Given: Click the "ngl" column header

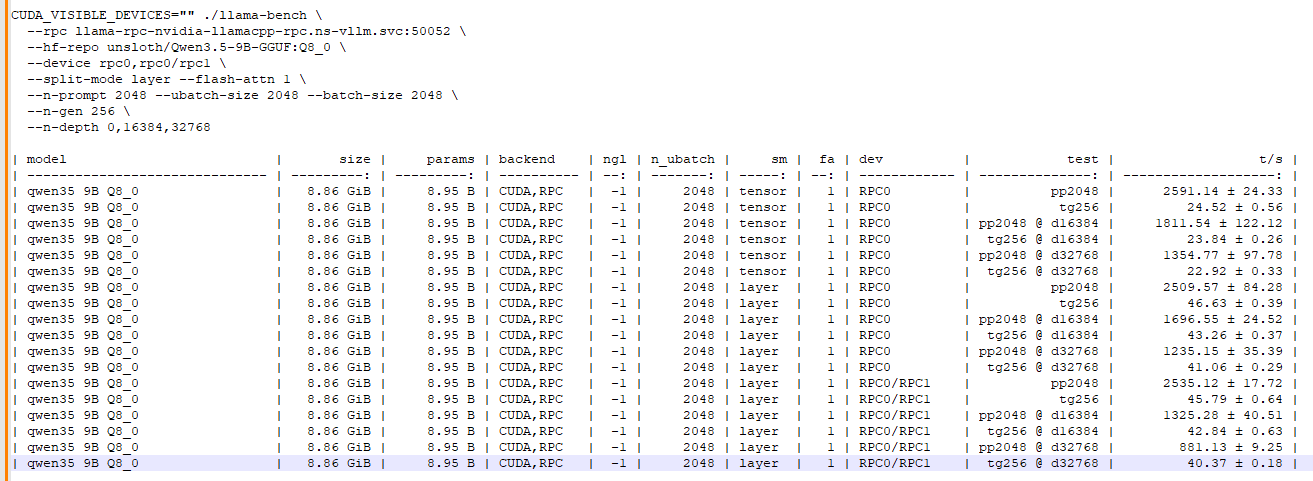Looking at the screenshot, I should (x=614, y=159).
